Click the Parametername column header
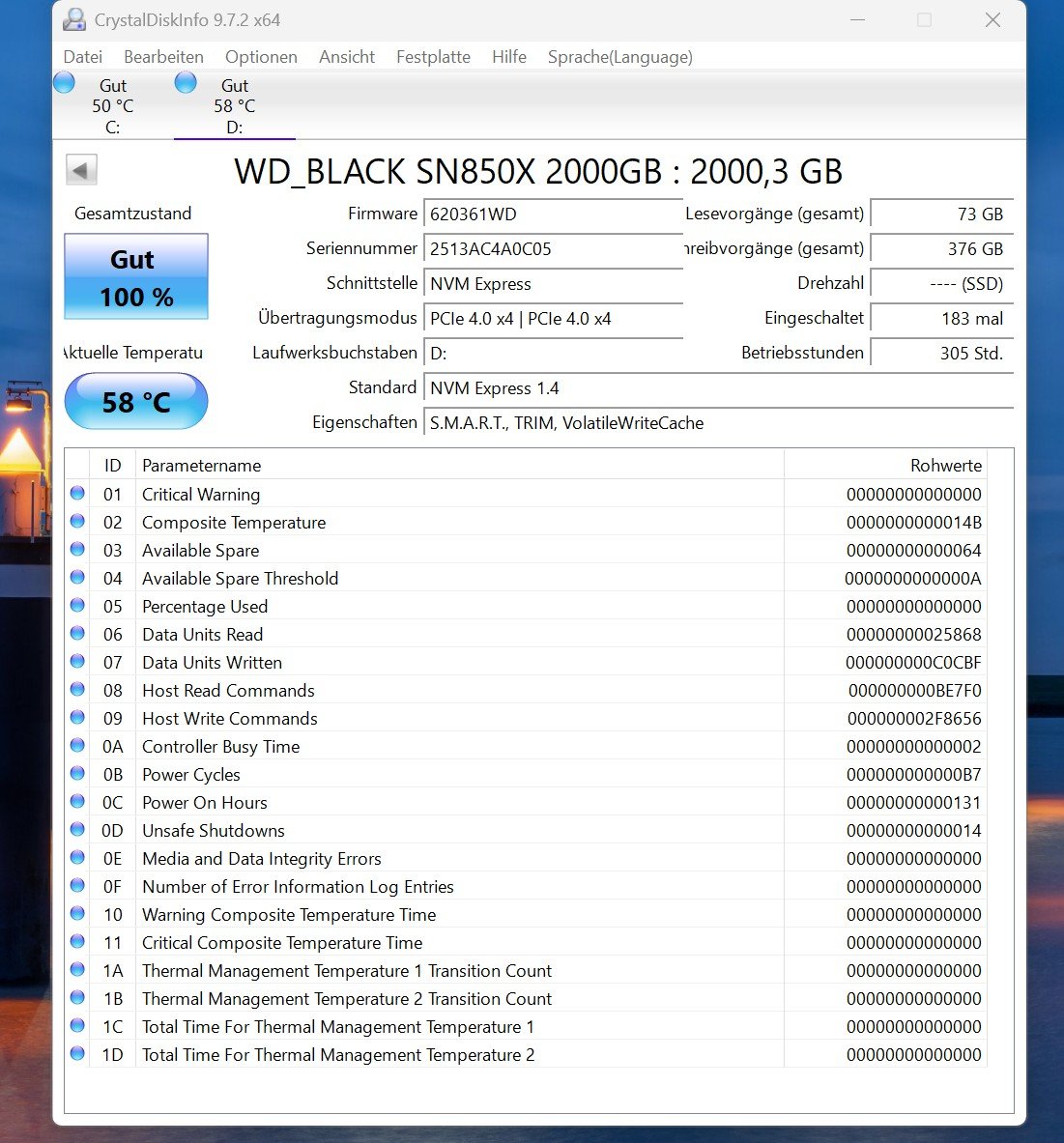Viewport: 1064px width, 1143px height. (x=459, y=465)
